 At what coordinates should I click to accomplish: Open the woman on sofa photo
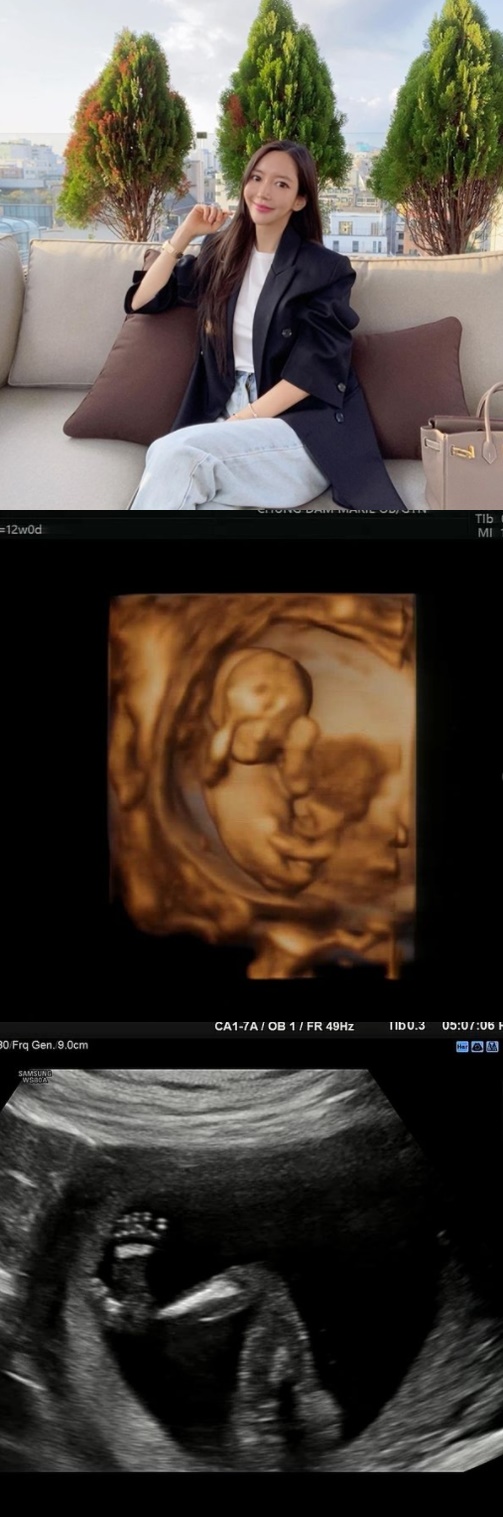click(x=251, y=255)
